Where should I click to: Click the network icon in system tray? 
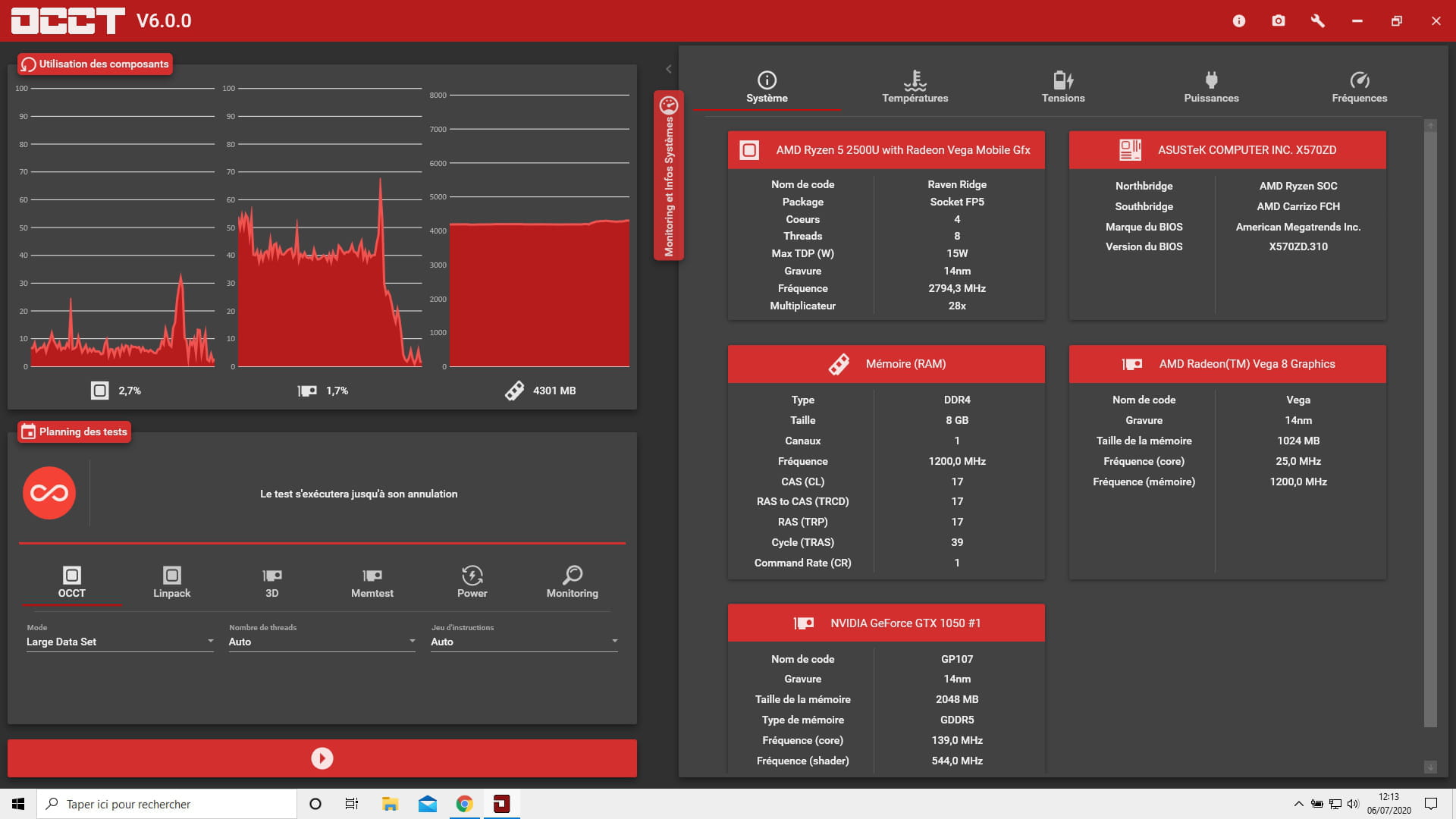click(x=1335, y=804)
